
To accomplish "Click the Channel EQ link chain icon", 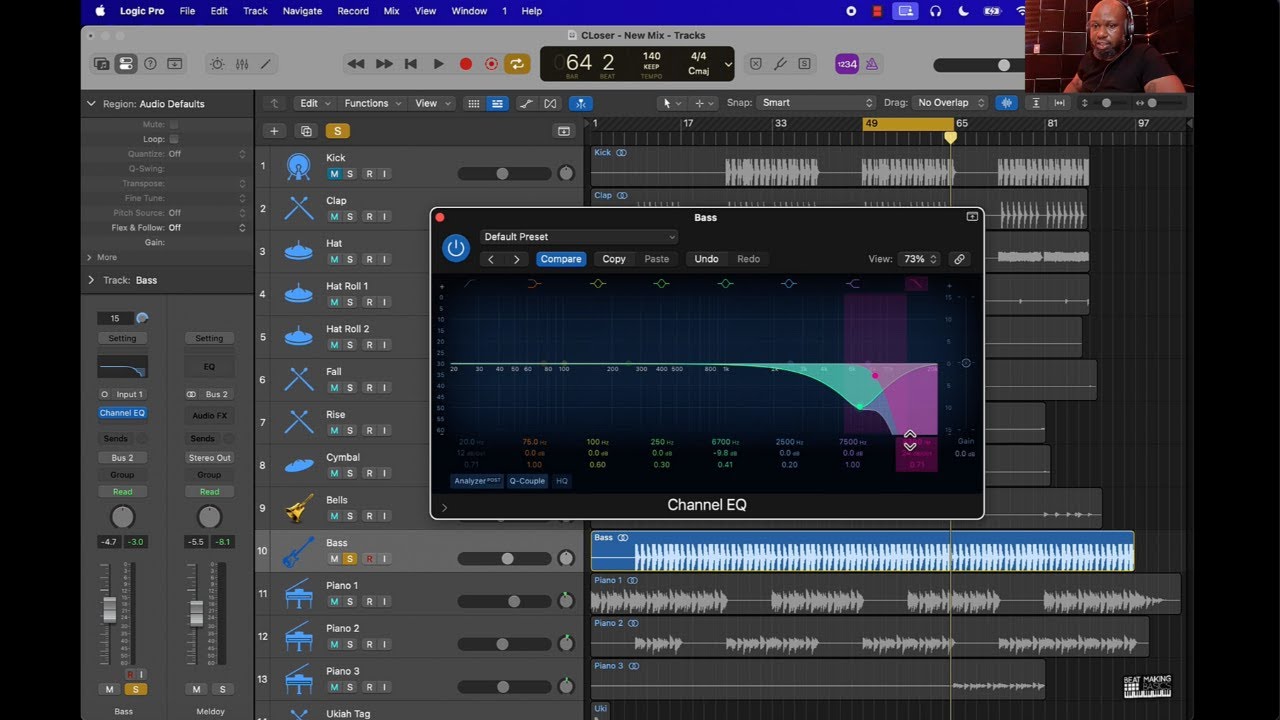I will pos(959,259).
